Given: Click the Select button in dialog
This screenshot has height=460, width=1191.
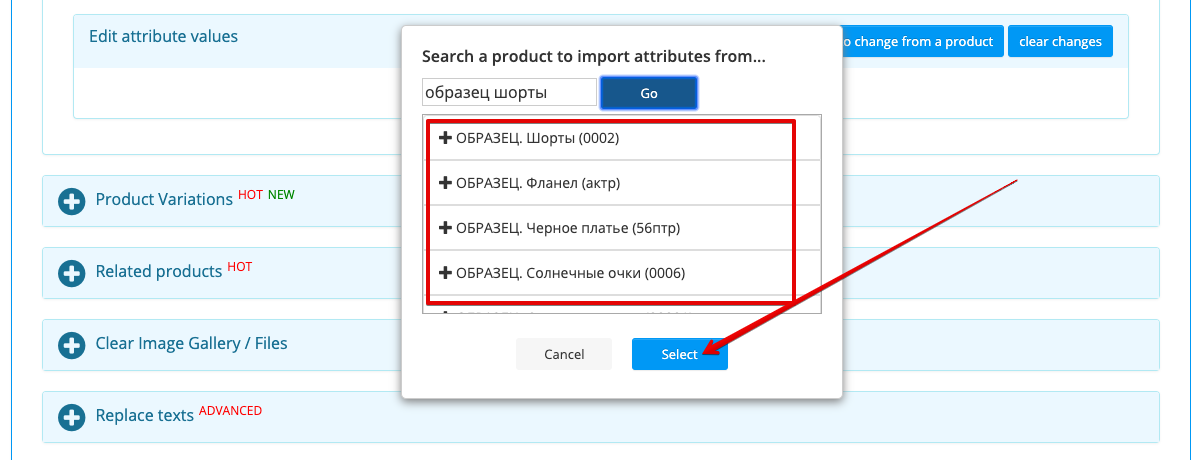Looking at the screenshot, I should (680, 354).
